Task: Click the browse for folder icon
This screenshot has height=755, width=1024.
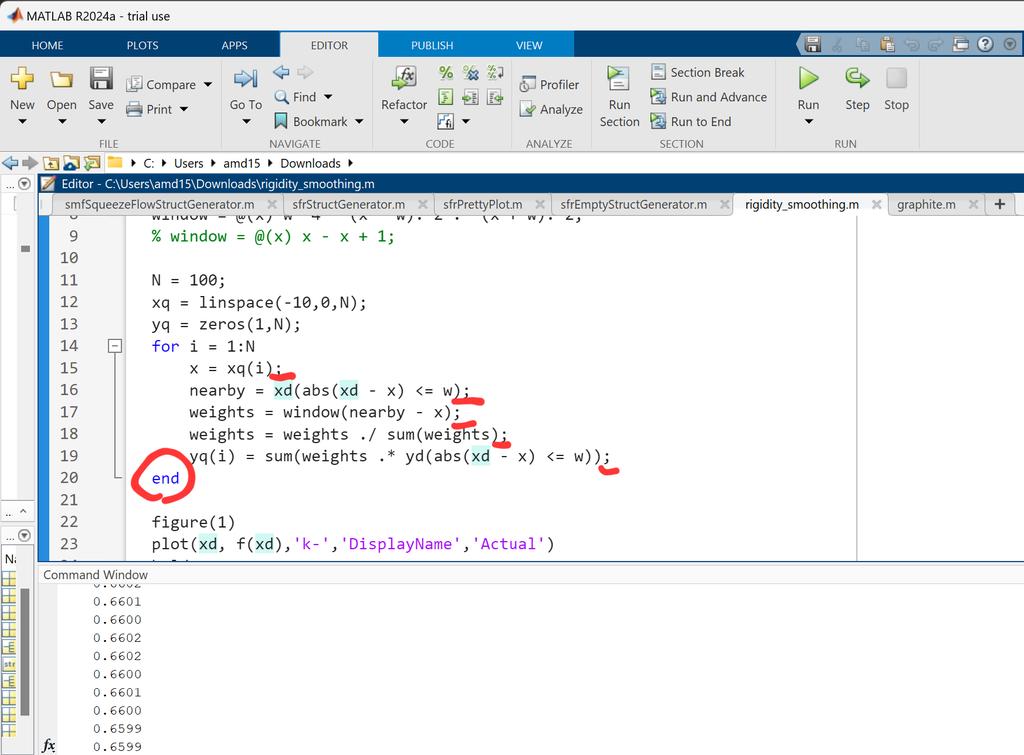Action: (92, 163)
